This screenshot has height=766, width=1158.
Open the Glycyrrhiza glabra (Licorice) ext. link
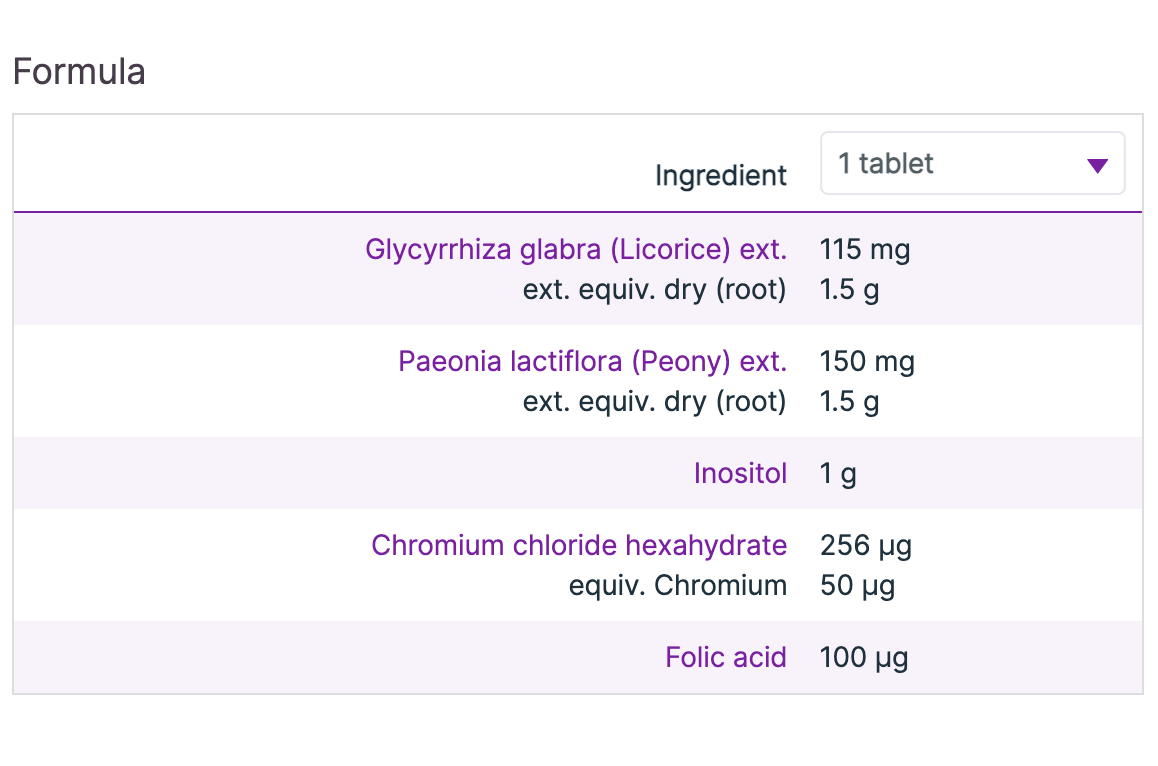coord(576,249)
